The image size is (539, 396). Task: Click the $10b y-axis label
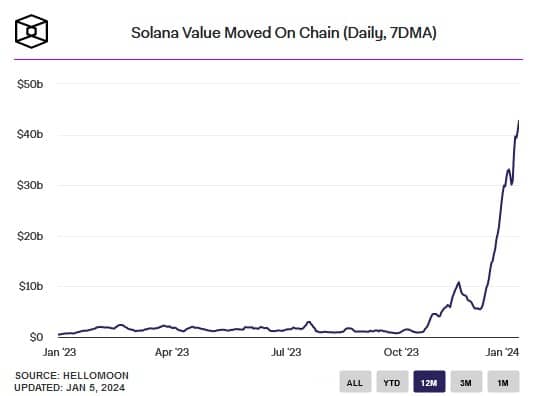[31, 286]
